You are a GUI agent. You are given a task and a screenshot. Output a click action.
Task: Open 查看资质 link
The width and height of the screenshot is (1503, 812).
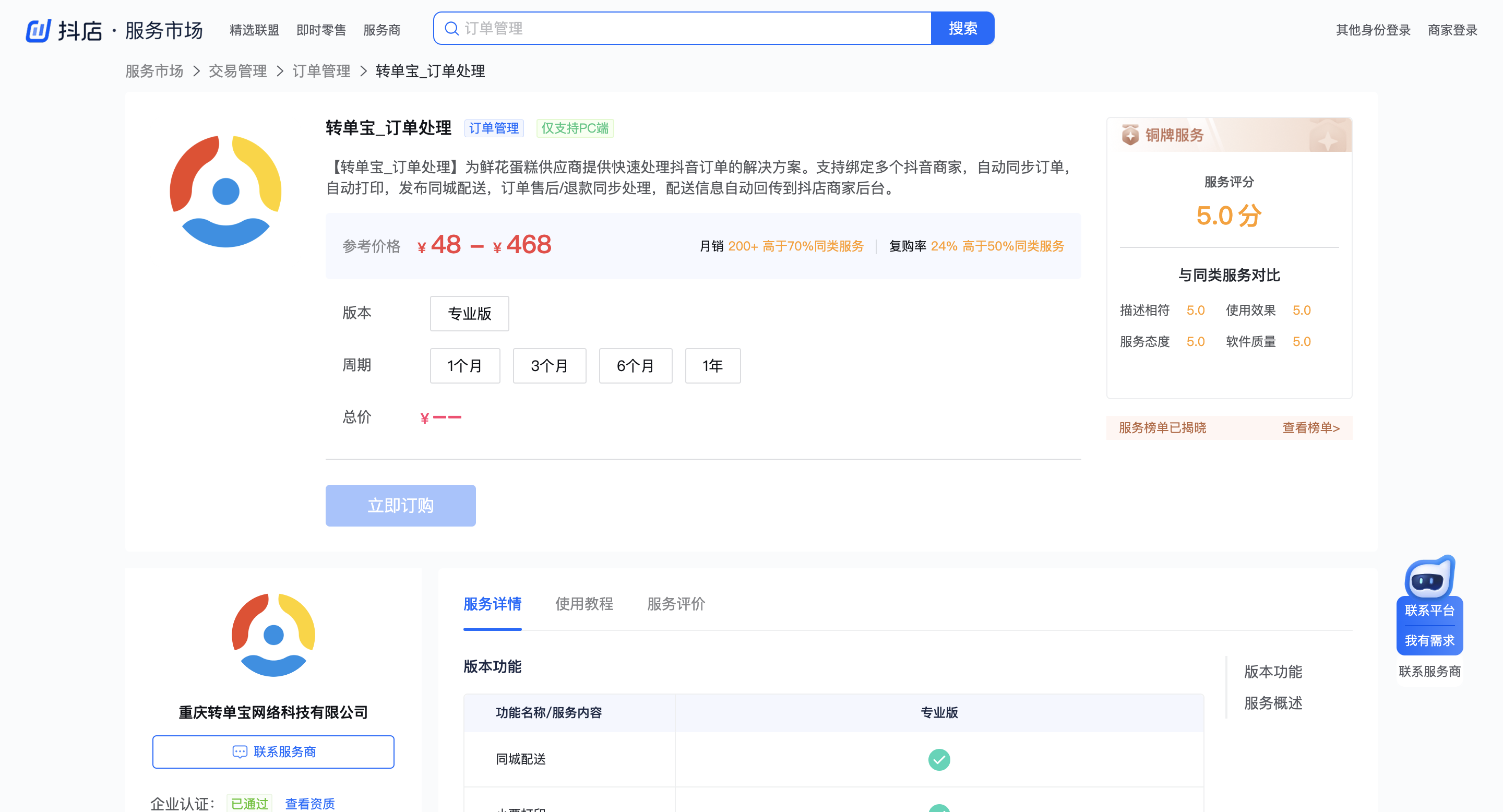coord(310,804)
